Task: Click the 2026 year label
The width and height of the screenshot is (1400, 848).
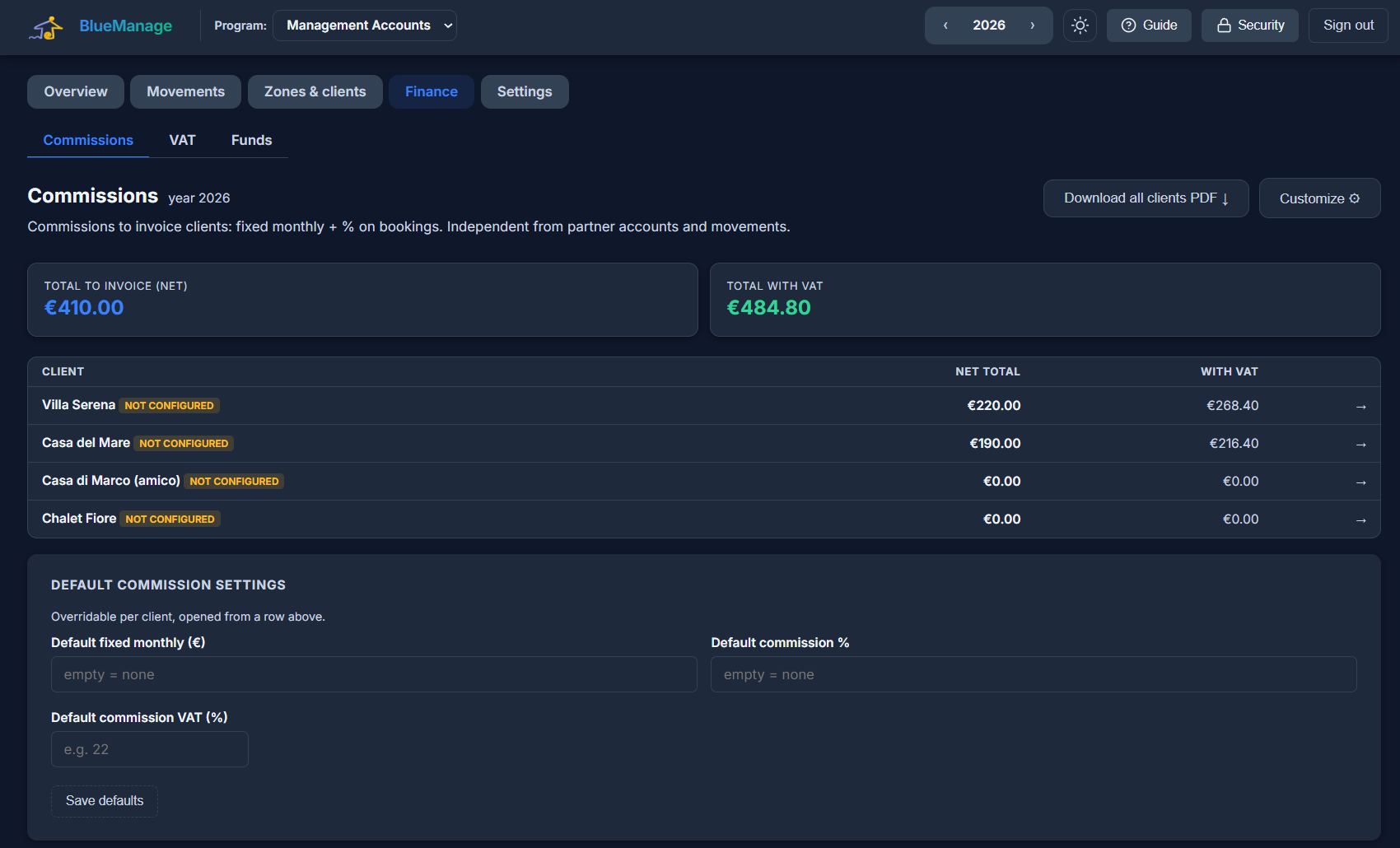Action: 988,26
